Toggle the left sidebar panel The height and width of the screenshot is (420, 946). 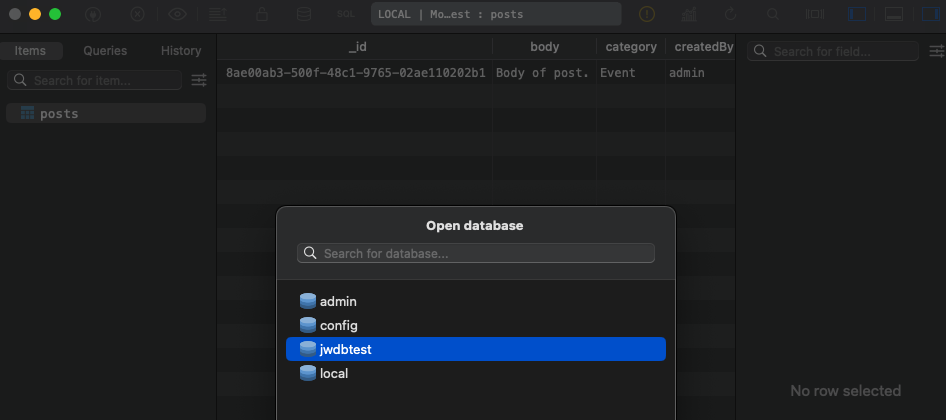[x=857, y=14]
